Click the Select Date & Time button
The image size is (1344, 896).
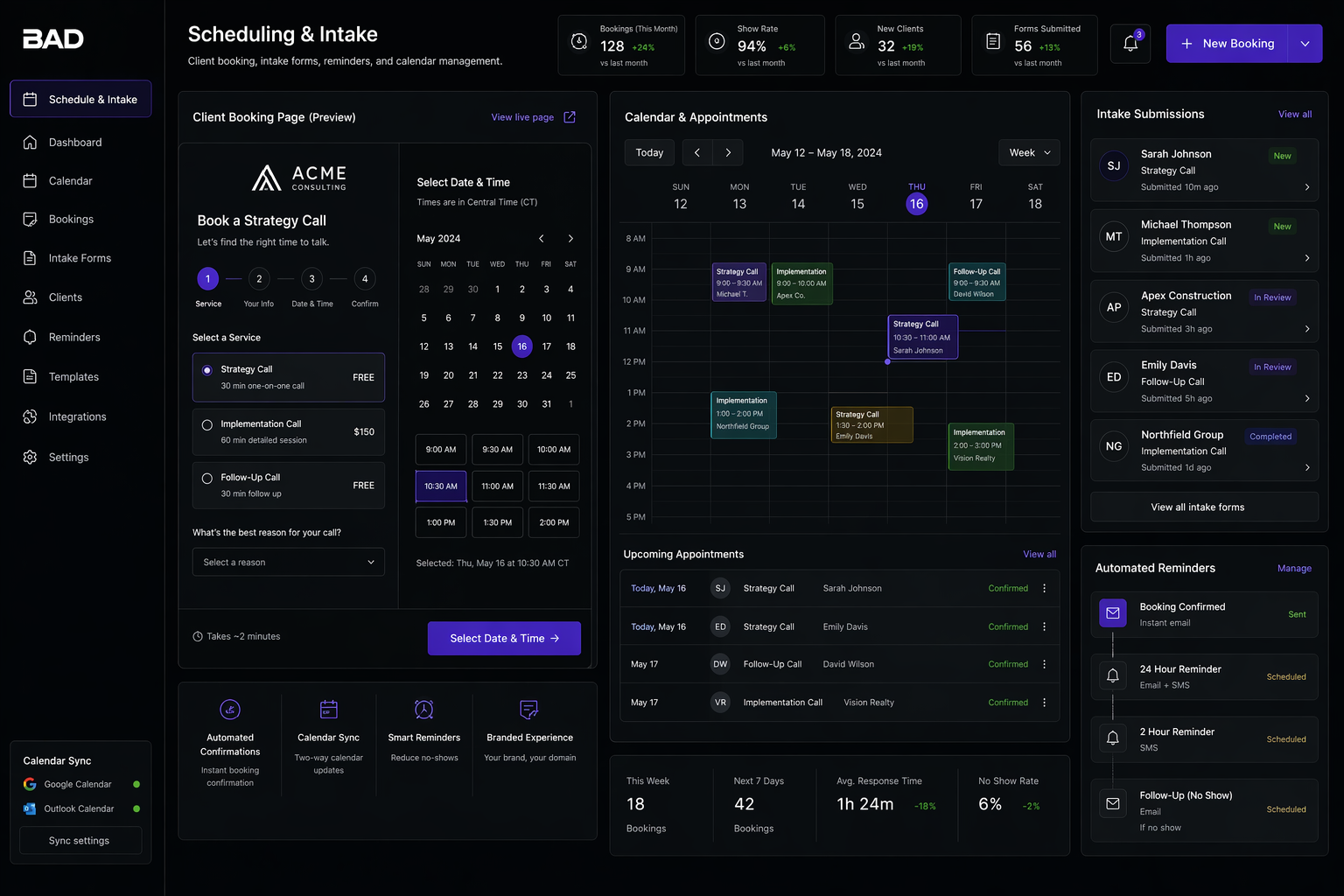coord(504,639)
